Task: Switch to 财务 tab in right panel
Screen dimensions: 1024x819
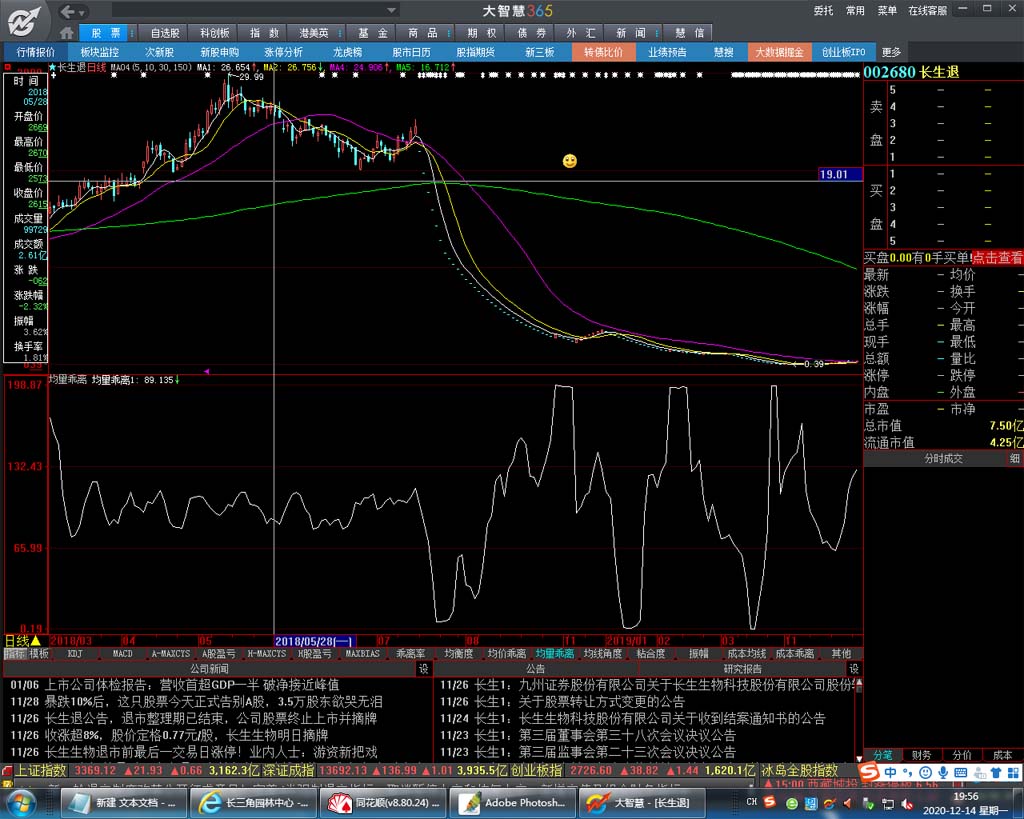Action: [921, 755]
